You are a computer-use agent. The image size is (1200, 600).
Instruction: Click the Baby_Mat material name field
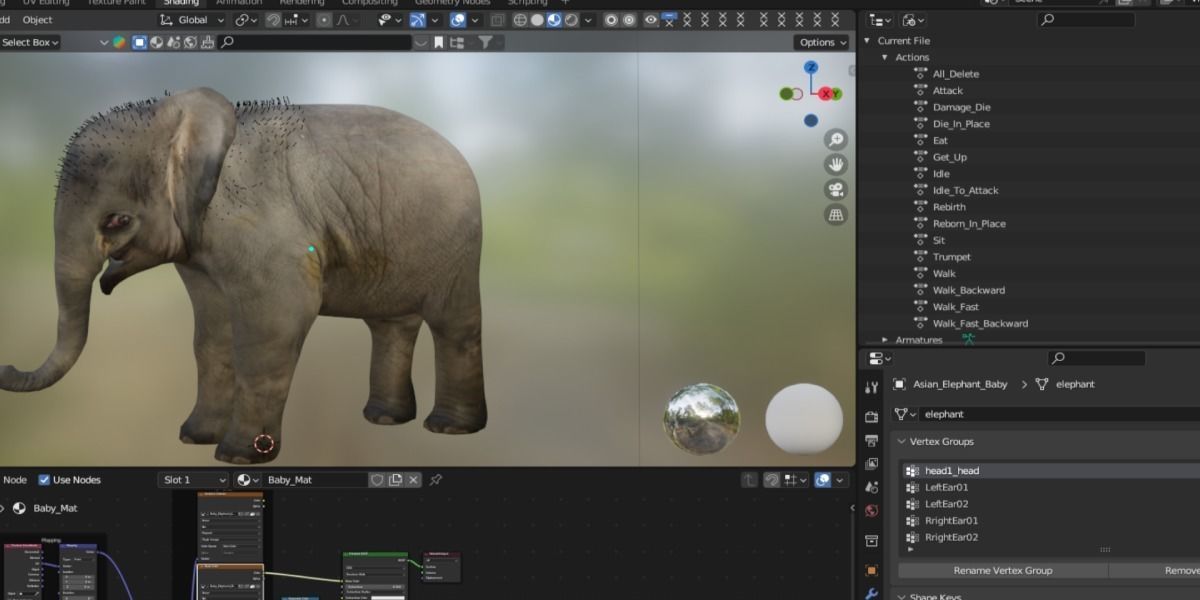point(317,480)
